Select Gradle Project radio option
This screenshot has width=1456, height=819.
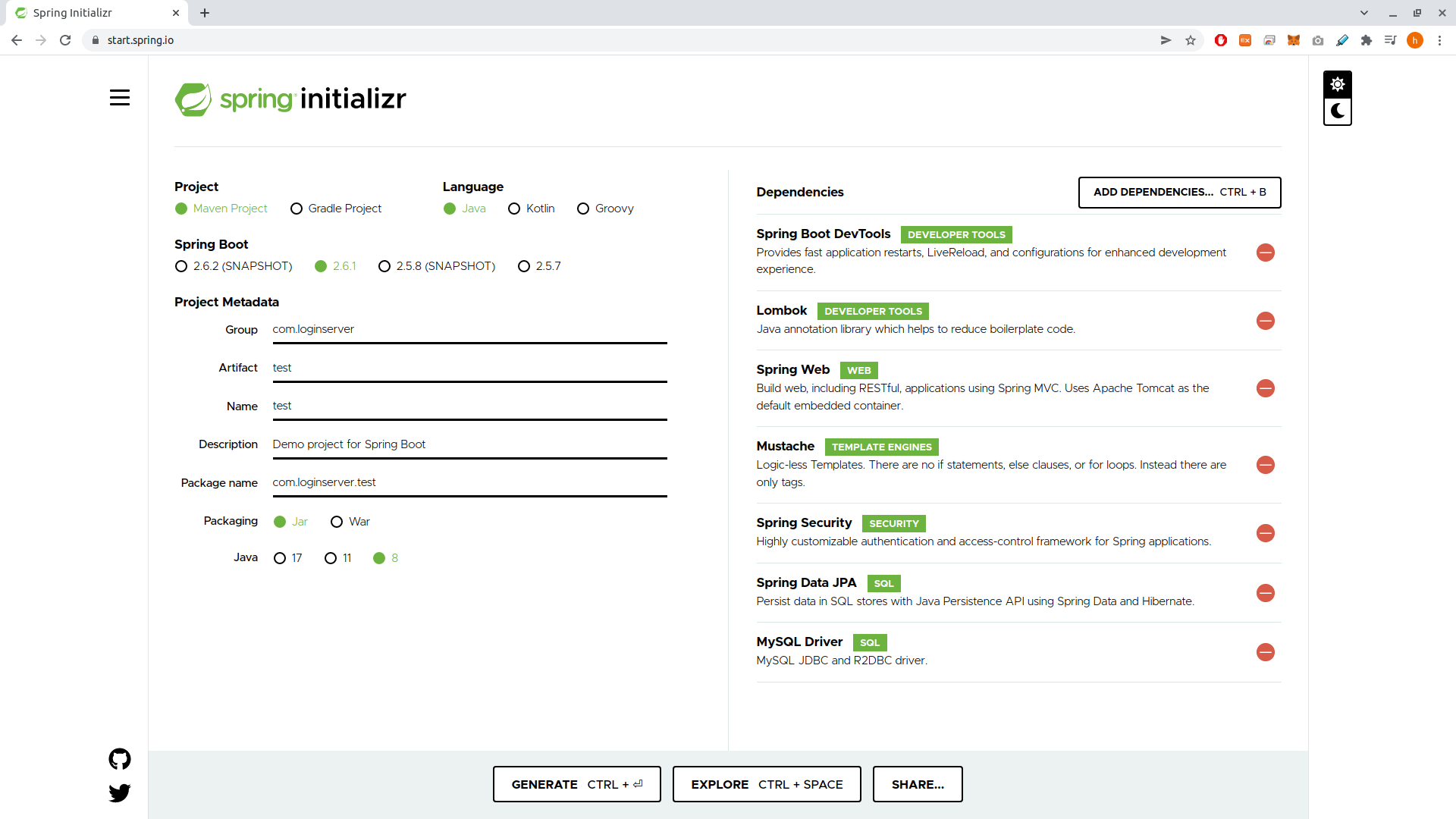click(x=297, y=209)
